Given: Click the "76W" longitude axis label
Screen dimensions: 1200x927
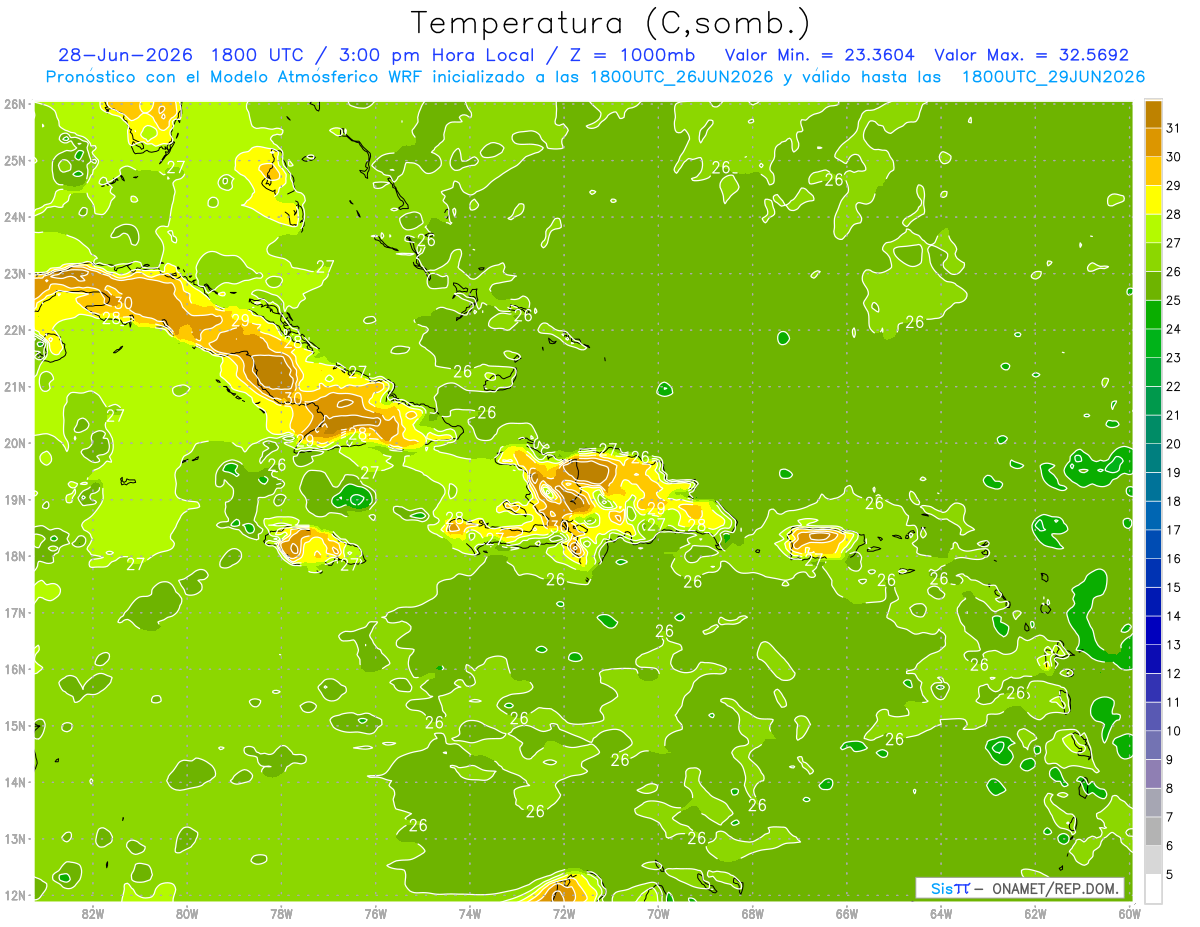Looking at the screenshot, I should click(x=376, y=914).
